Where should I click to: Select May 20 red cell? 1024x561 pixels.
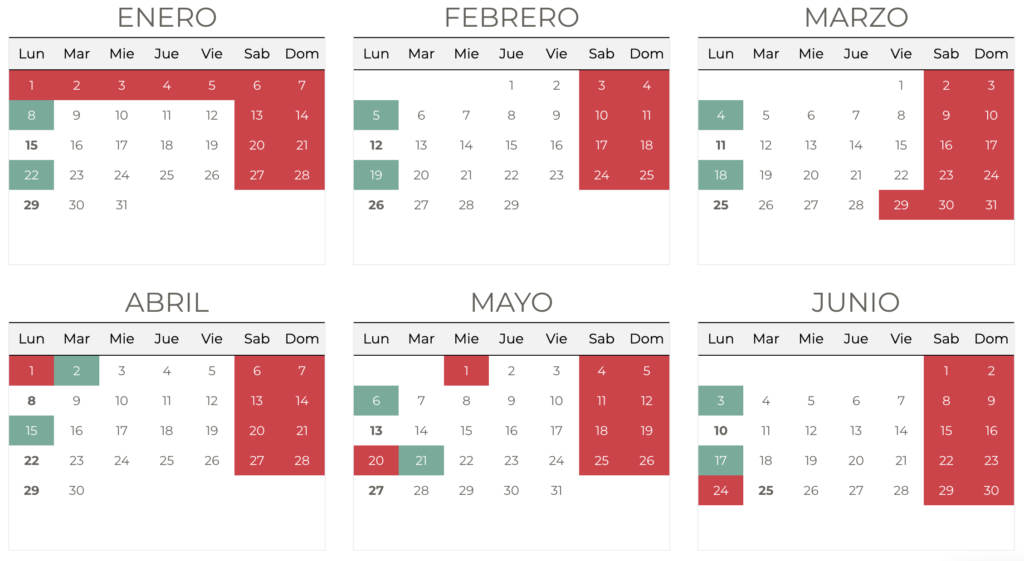coord(376,460)
